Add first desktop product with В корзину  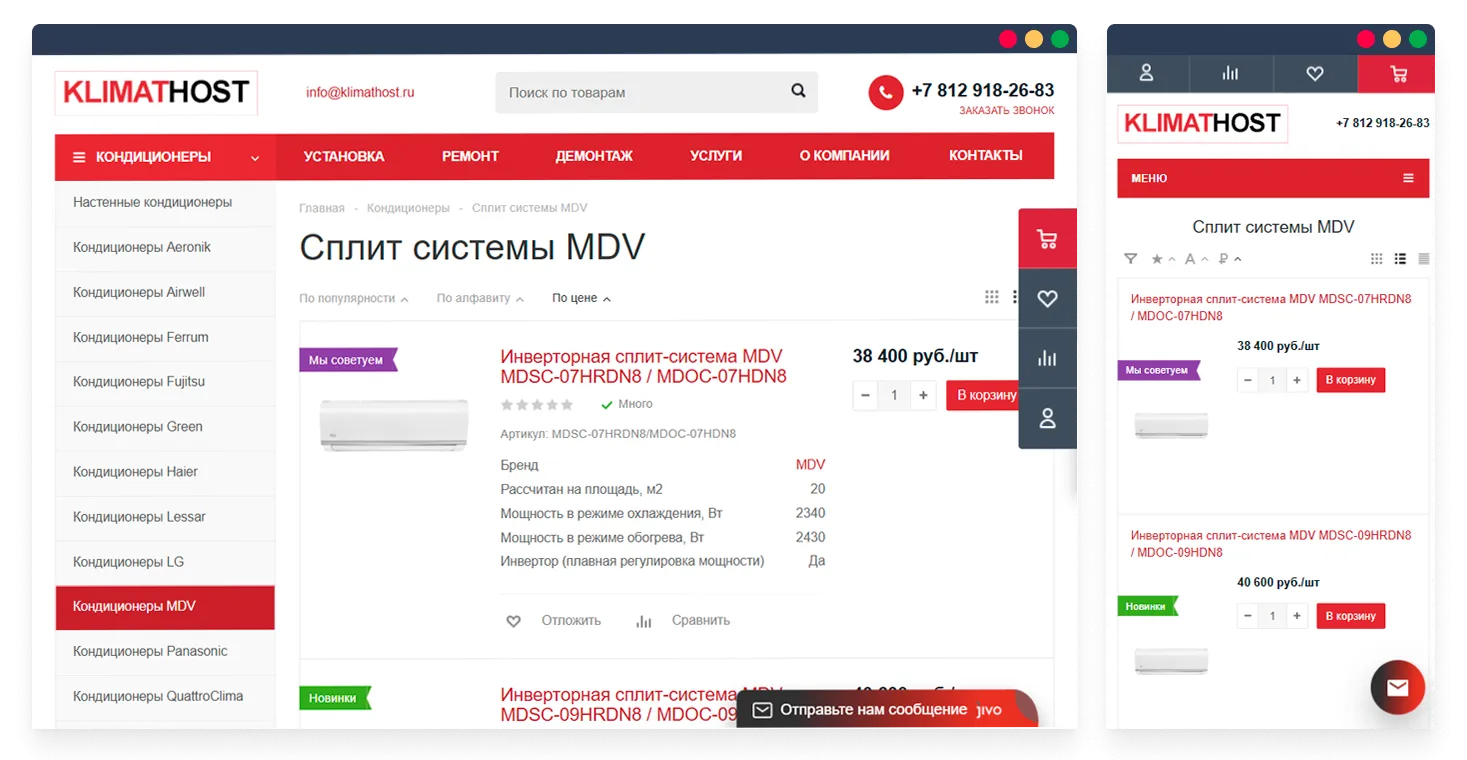pyautogui.click(x=984, y=395)
